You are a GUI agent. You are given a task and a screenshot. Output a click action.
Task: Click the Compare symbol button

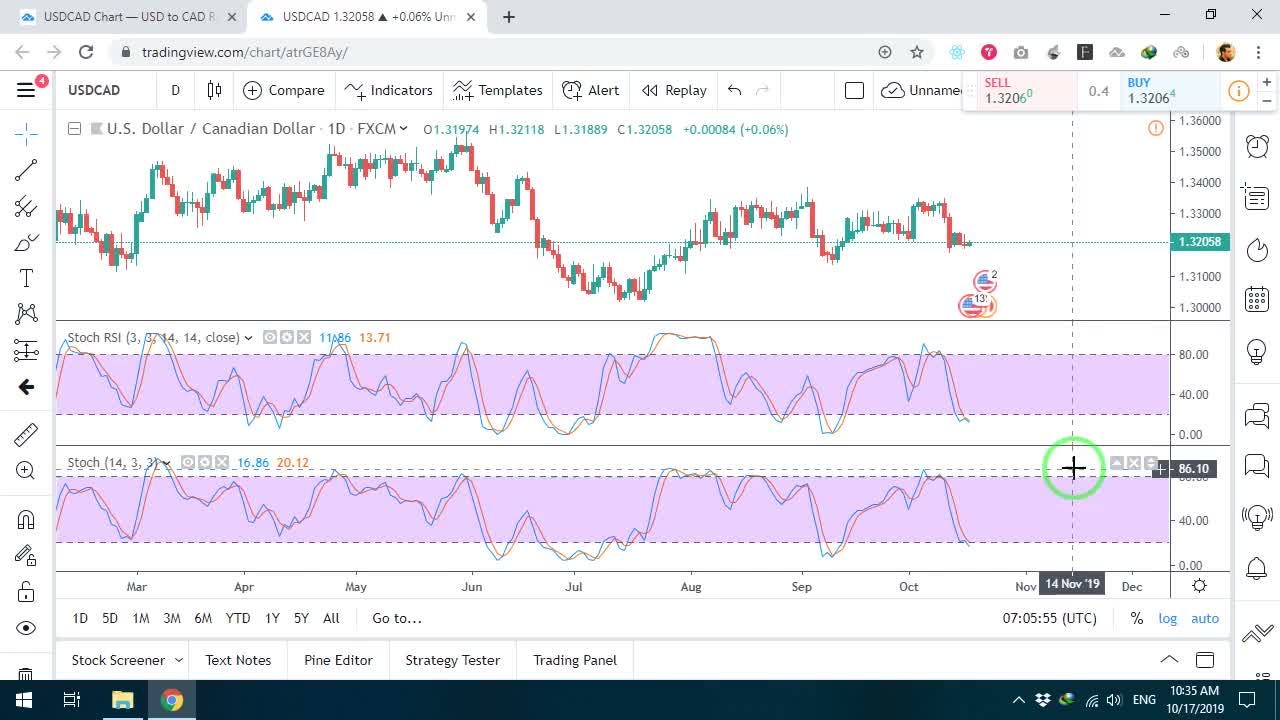point(284,90)
